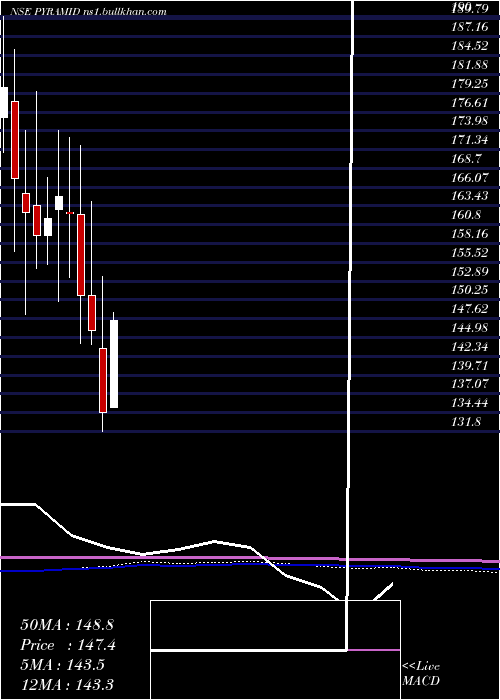Click the 181.88 price axis label
Image resolution: width=500 pixels, height=700 pixels.
[470, 65]
